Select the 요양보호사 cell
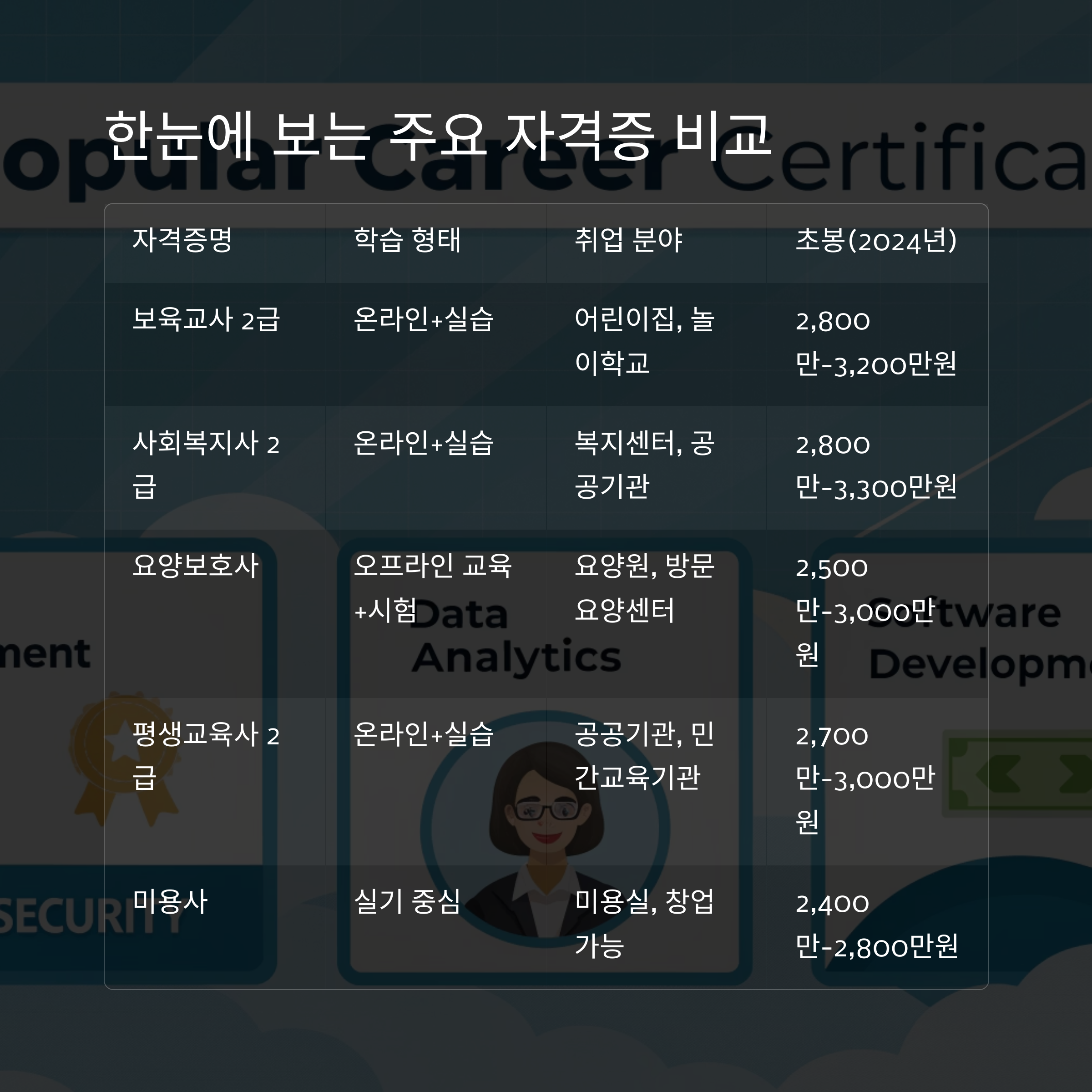The image size is (1092, 1092). coord(196,565)
